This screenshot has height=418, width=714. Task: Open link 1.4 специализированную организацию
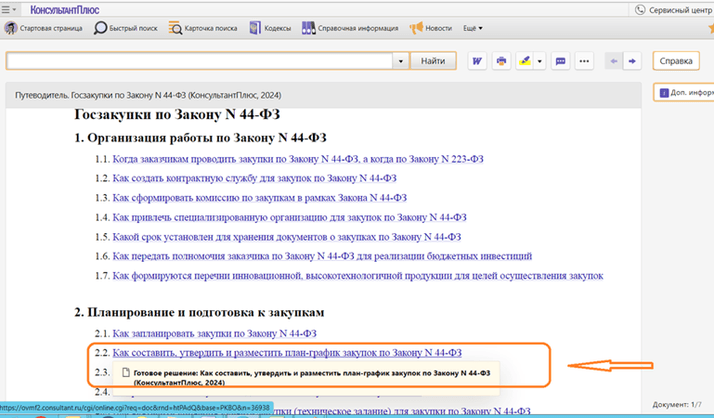click(x=290, y=217)
